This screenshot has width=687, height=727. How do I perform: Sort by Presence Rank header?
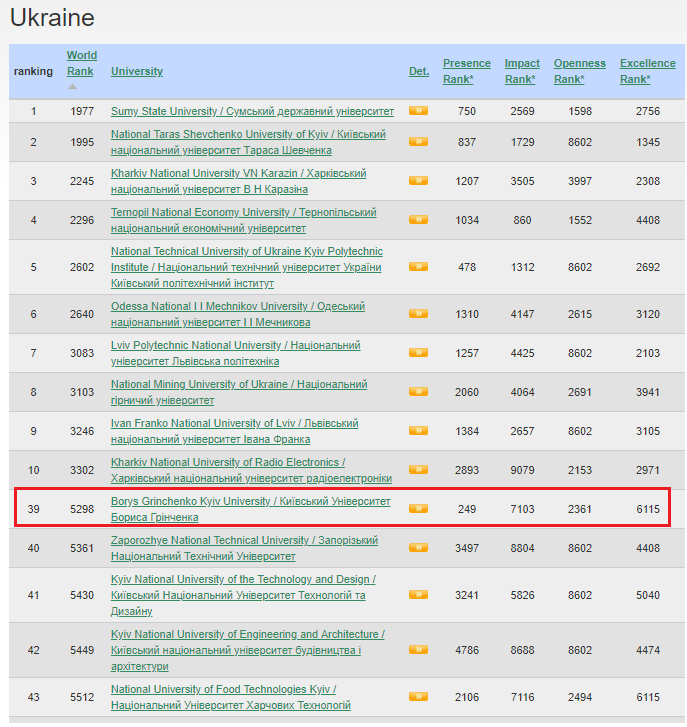(467, 71)
